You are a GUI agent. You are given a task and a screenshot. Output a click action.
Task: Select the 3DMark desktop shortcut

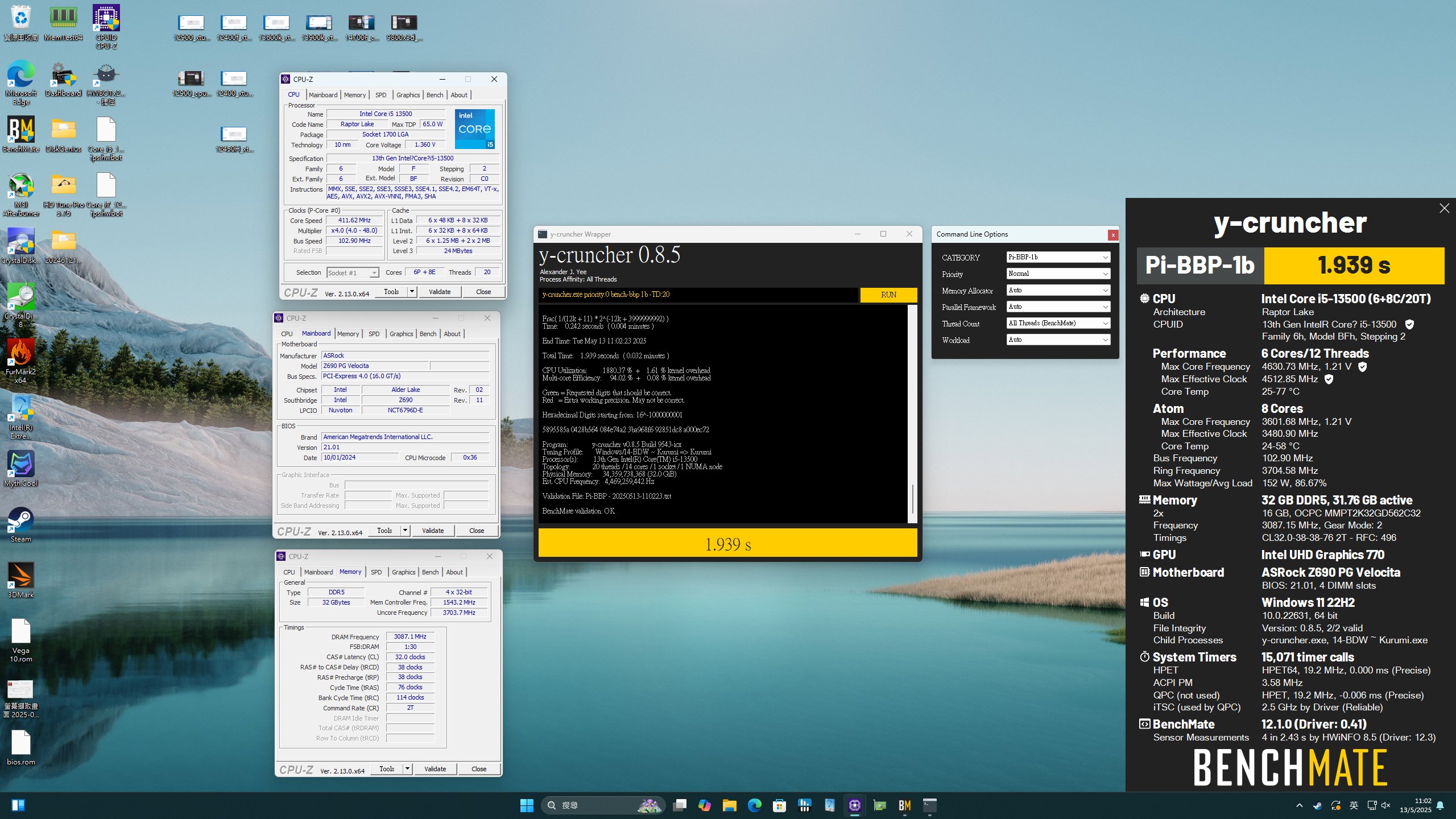(x=21, y=580)
